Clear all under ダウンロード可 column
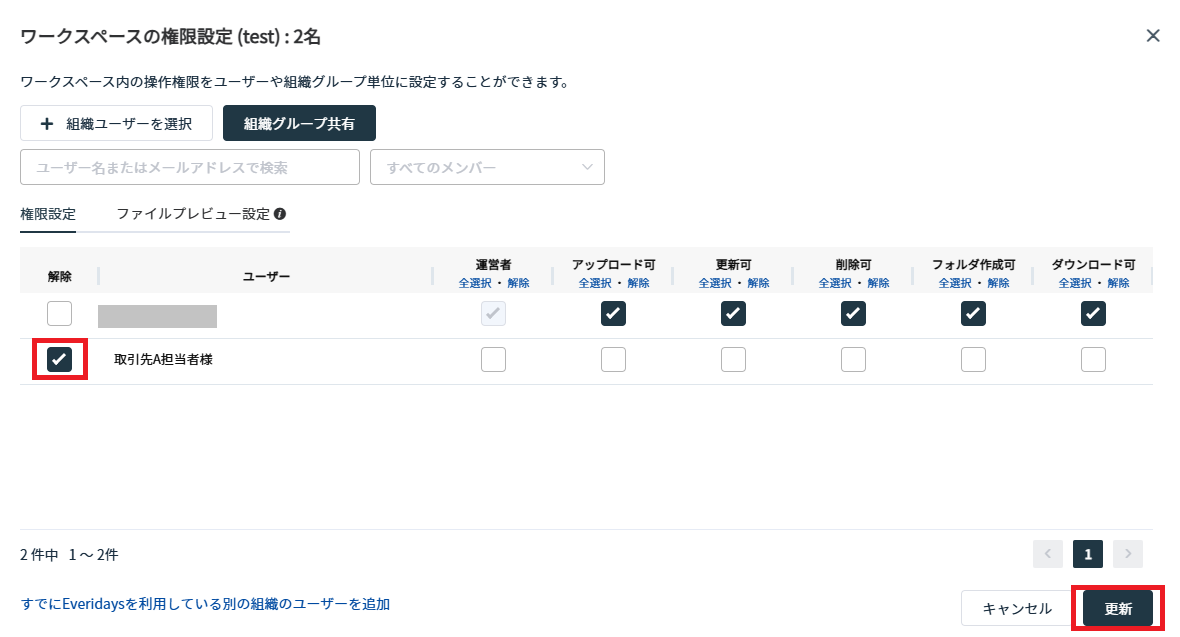This screenshot has width=1180, height=637. (1118, 283)
